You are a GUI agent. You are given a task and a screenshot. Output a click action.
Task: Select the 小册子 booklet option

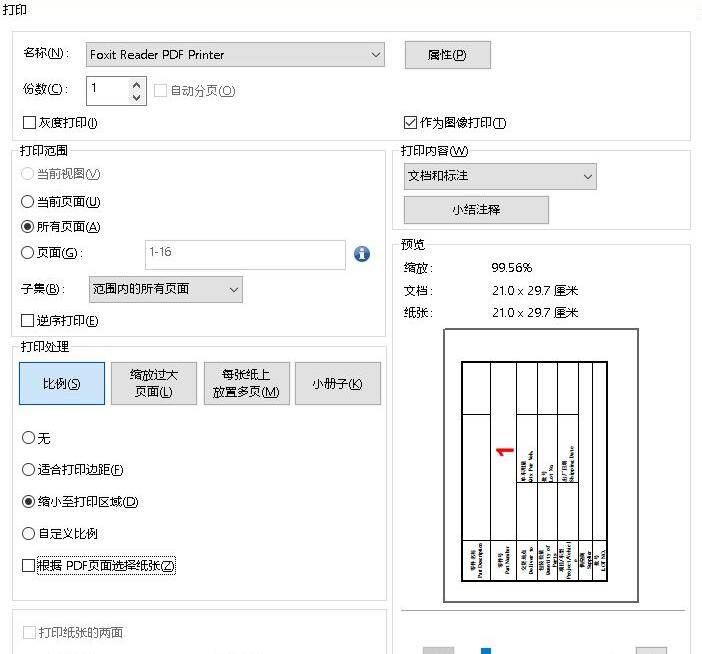click(x=337, y=384)
